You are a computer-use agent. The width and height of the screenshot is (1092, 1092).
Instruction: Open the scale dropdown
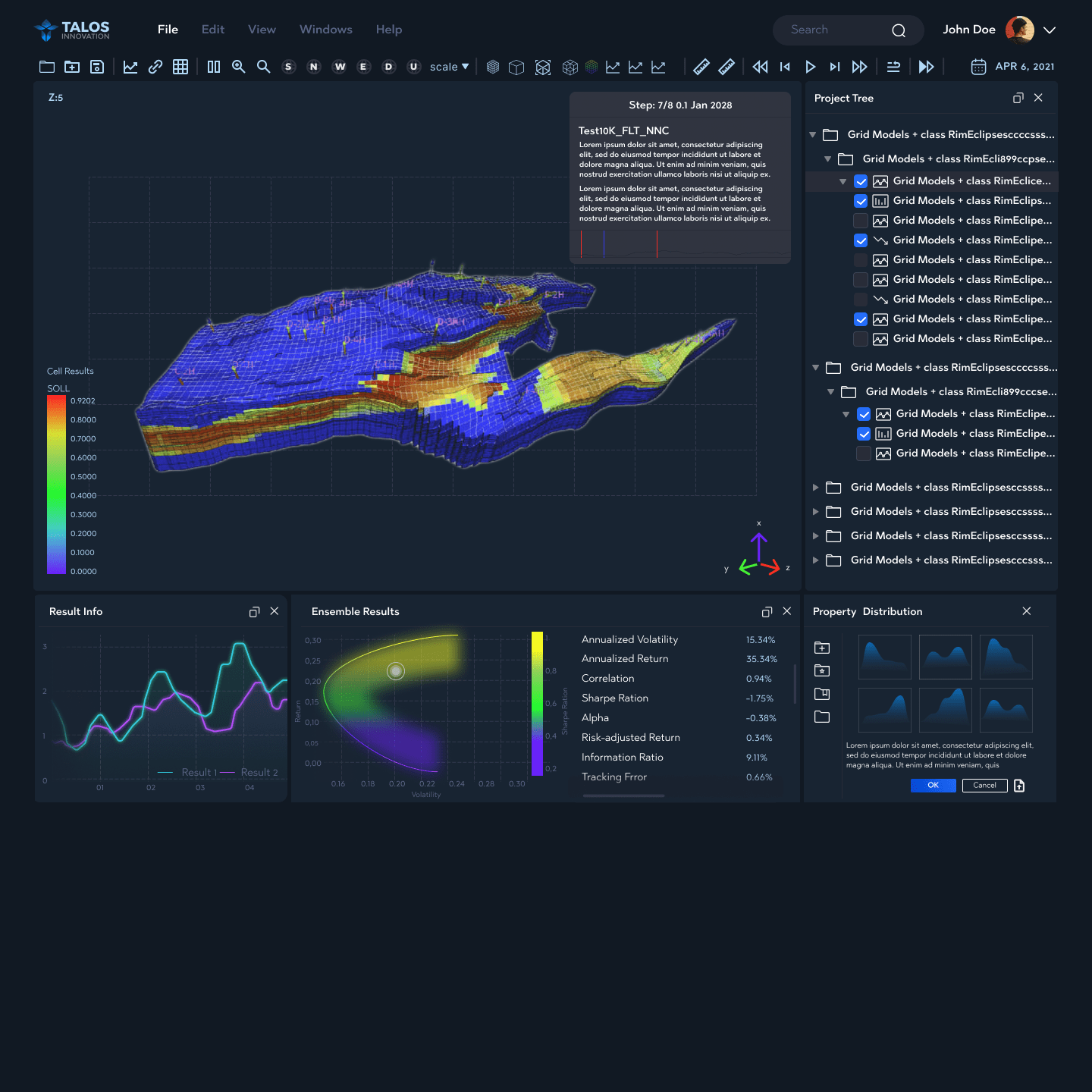click(449, 67)
